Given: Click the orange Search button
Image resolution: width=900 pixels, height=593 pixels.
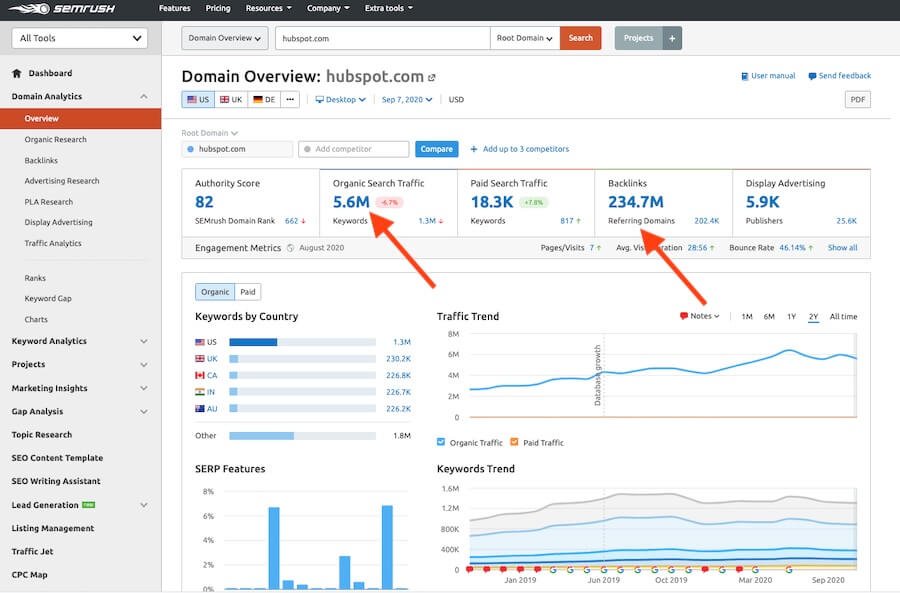Looking at the screenshot, I should [x=580, y=38].
